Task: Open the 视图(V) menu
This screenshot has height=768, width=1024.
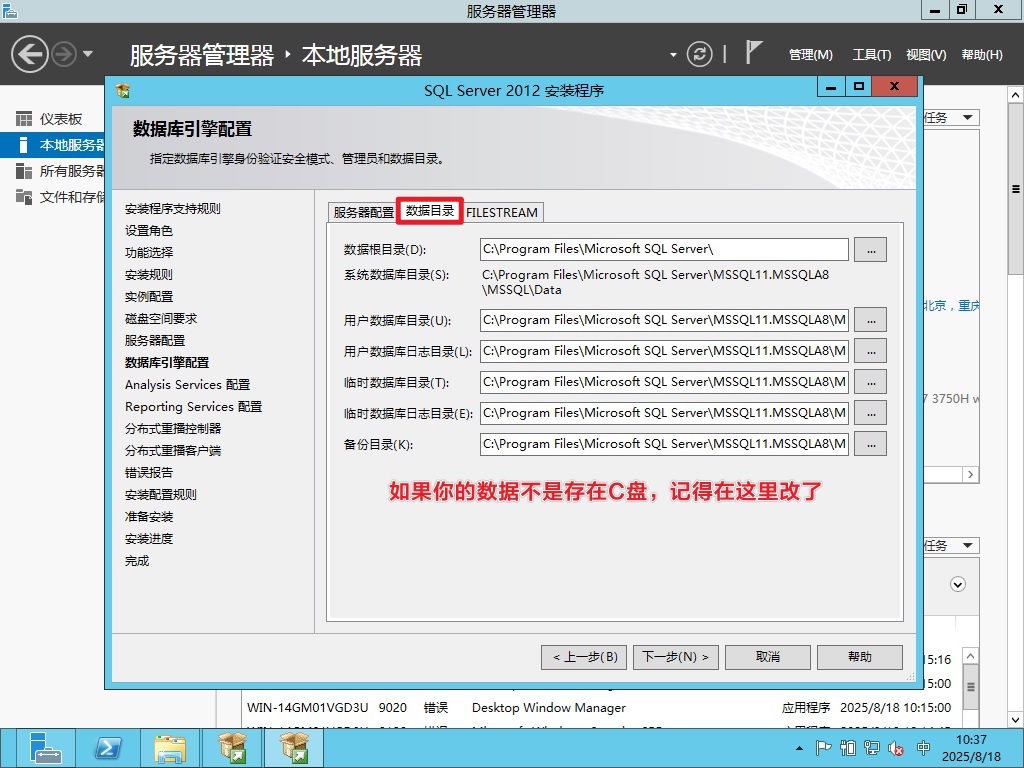Action: pos(925,55)
